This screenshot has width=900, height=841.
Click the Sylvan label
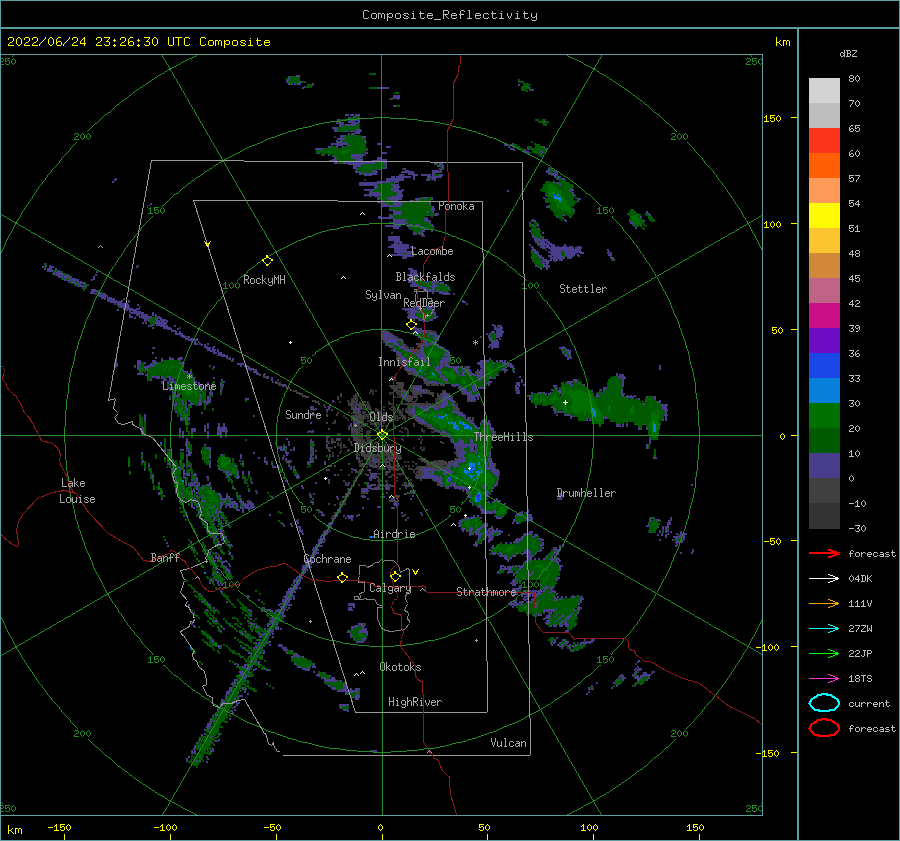pyautogui.click(x=383, y=295)
